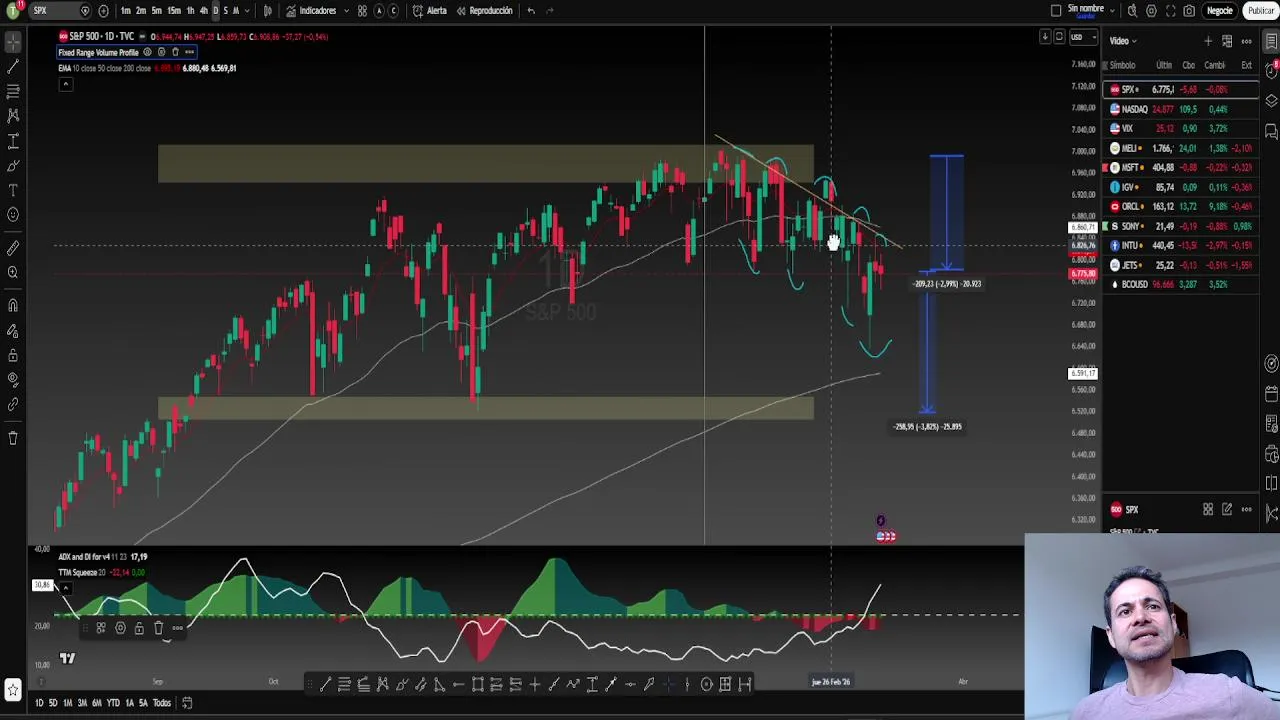Undo the last chart action

pos(531,11)
